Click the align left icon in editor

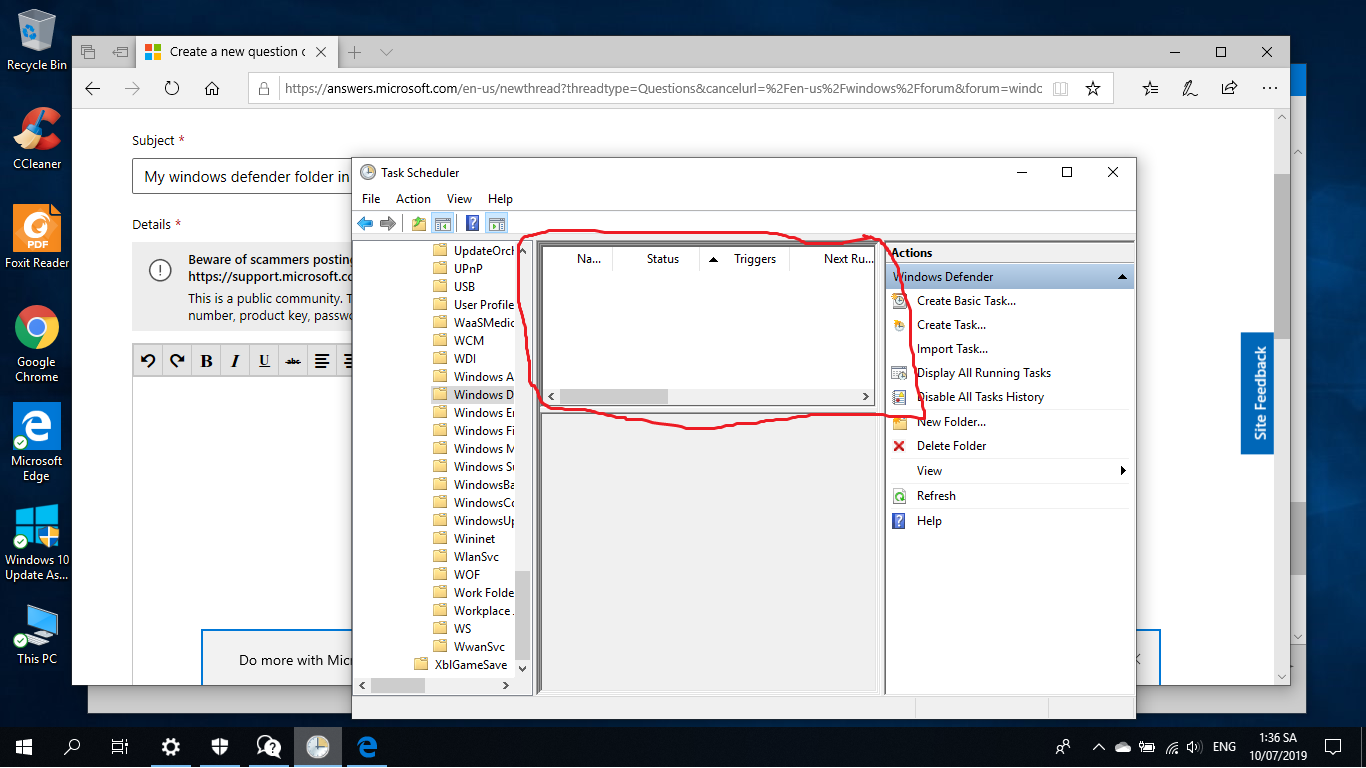[x=322, y=361]
